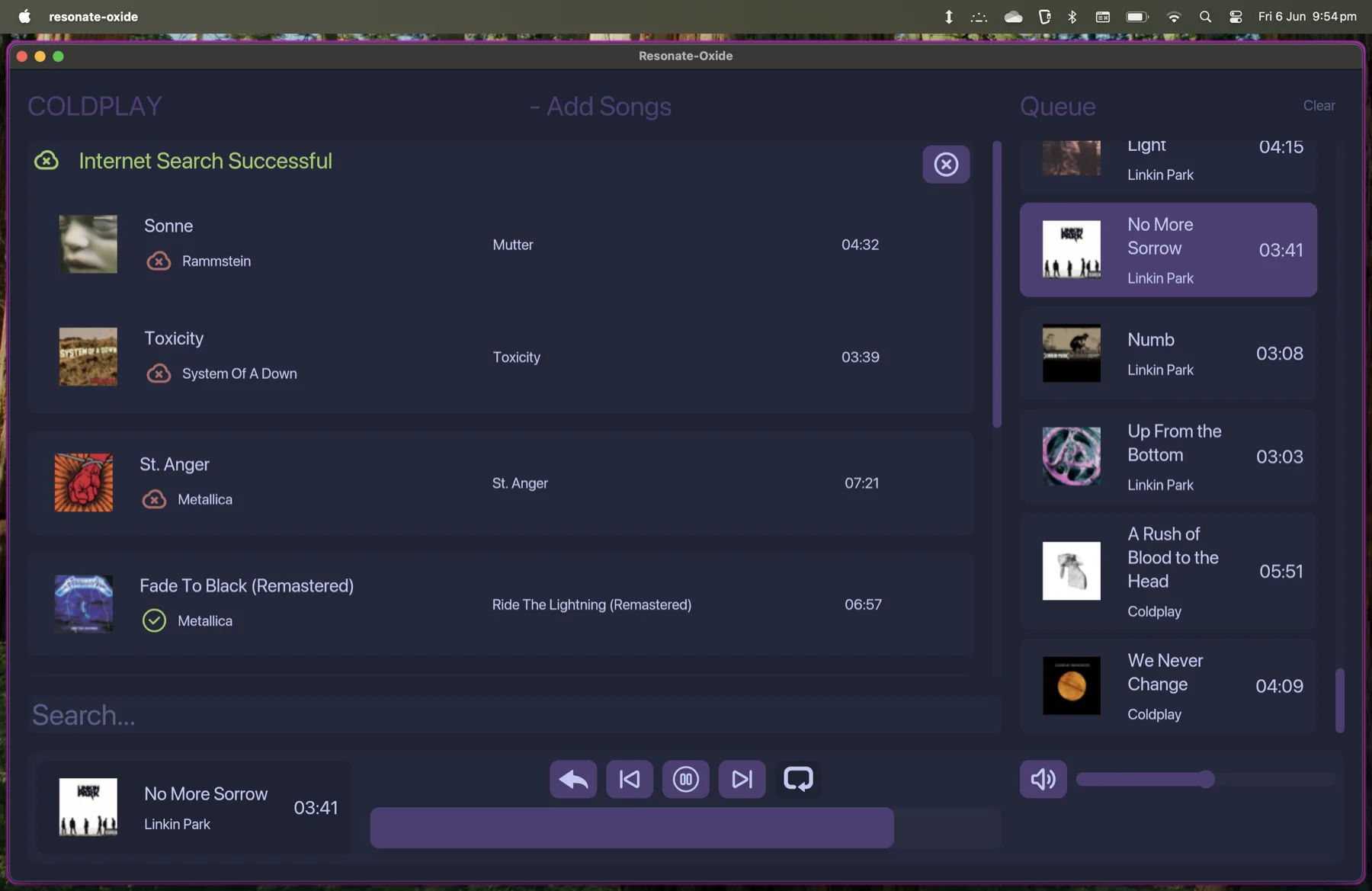Image resolution: width=1372 pixels, height=891 pixels.
Task: Click the battery menu bar icon
Action: [x=1137, y=17]
